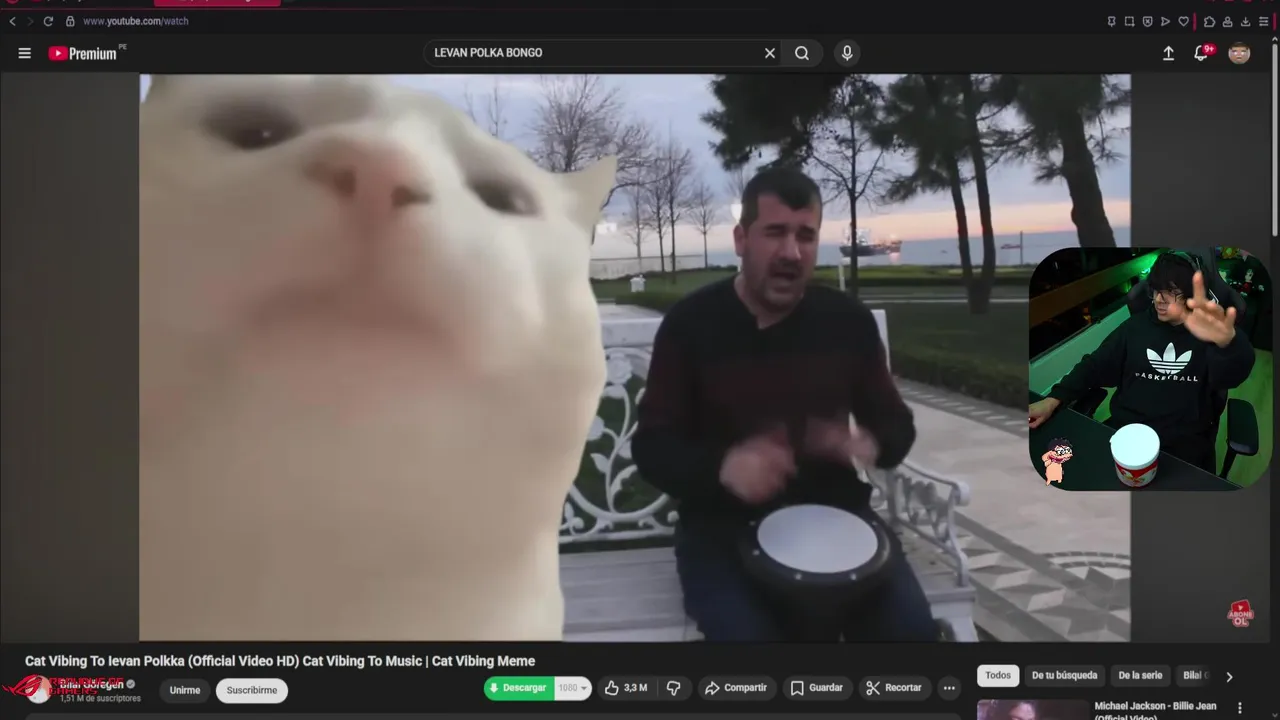Open the three-dot more actions menu
The width and height of the screenshot is (1280, 720).
(949, 688)
